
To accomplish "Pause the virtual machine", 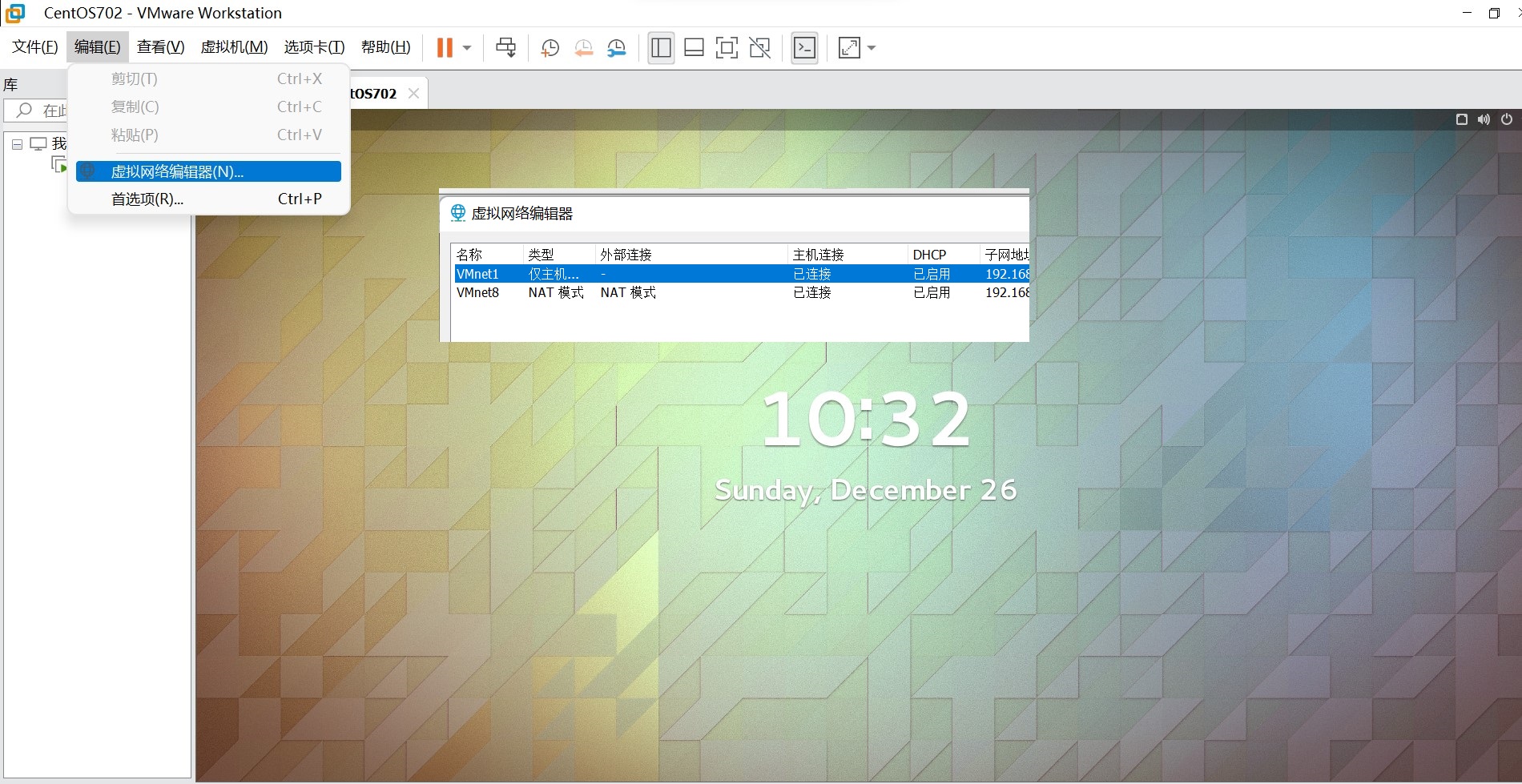I will (x=445, y=48).
